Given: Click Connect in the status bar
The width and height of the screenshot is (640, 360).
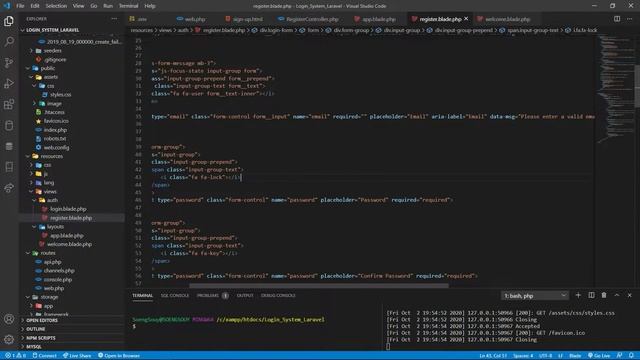Looking at the screenshot, I should [x=44, y=356].
